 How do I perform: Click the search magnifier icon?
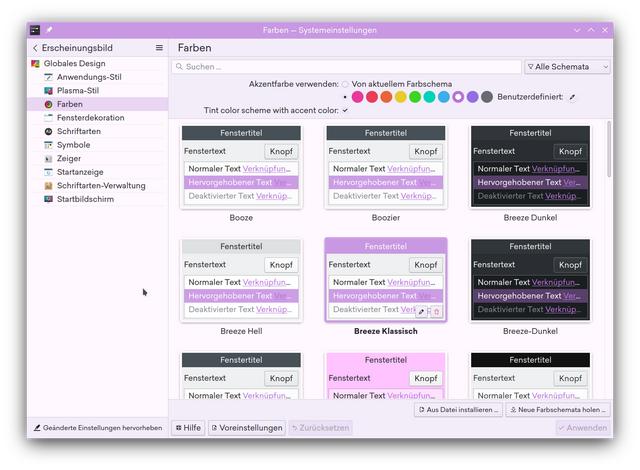[179, 67]
